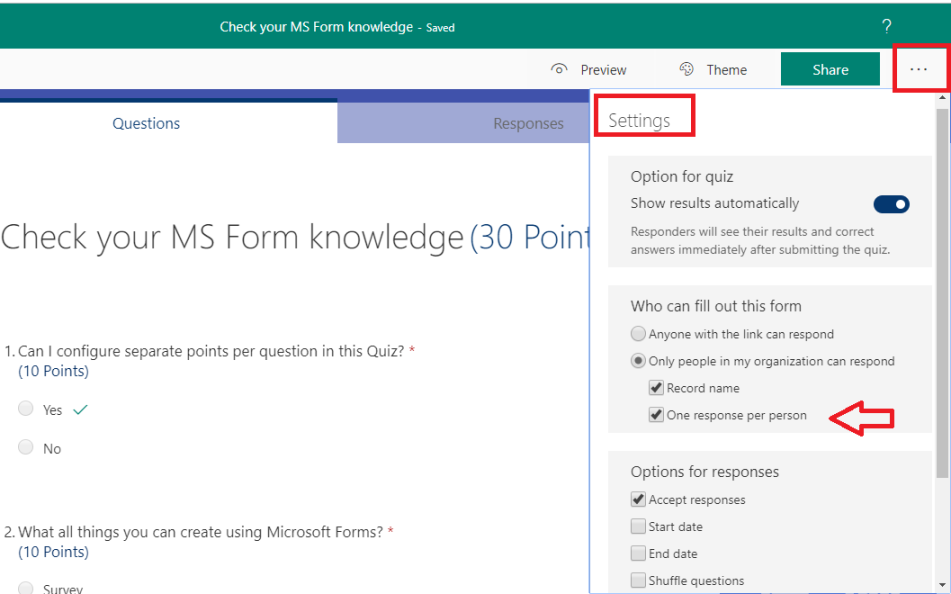Viewport: 951px width, 594px height.
Task: Switch to the Responses tab
Action: tap(528, 123)
